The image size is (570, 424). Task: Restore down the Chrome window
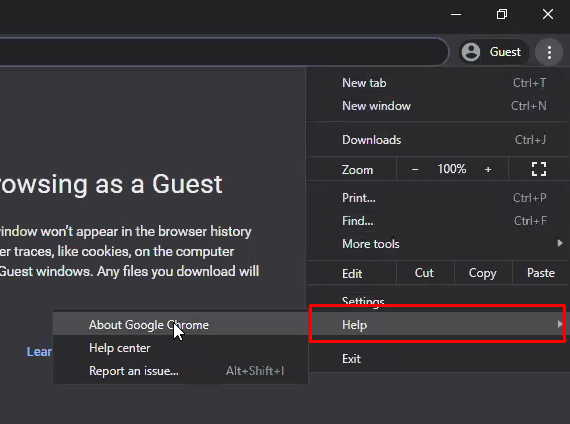pyautogui.click(x=502, y=15)
